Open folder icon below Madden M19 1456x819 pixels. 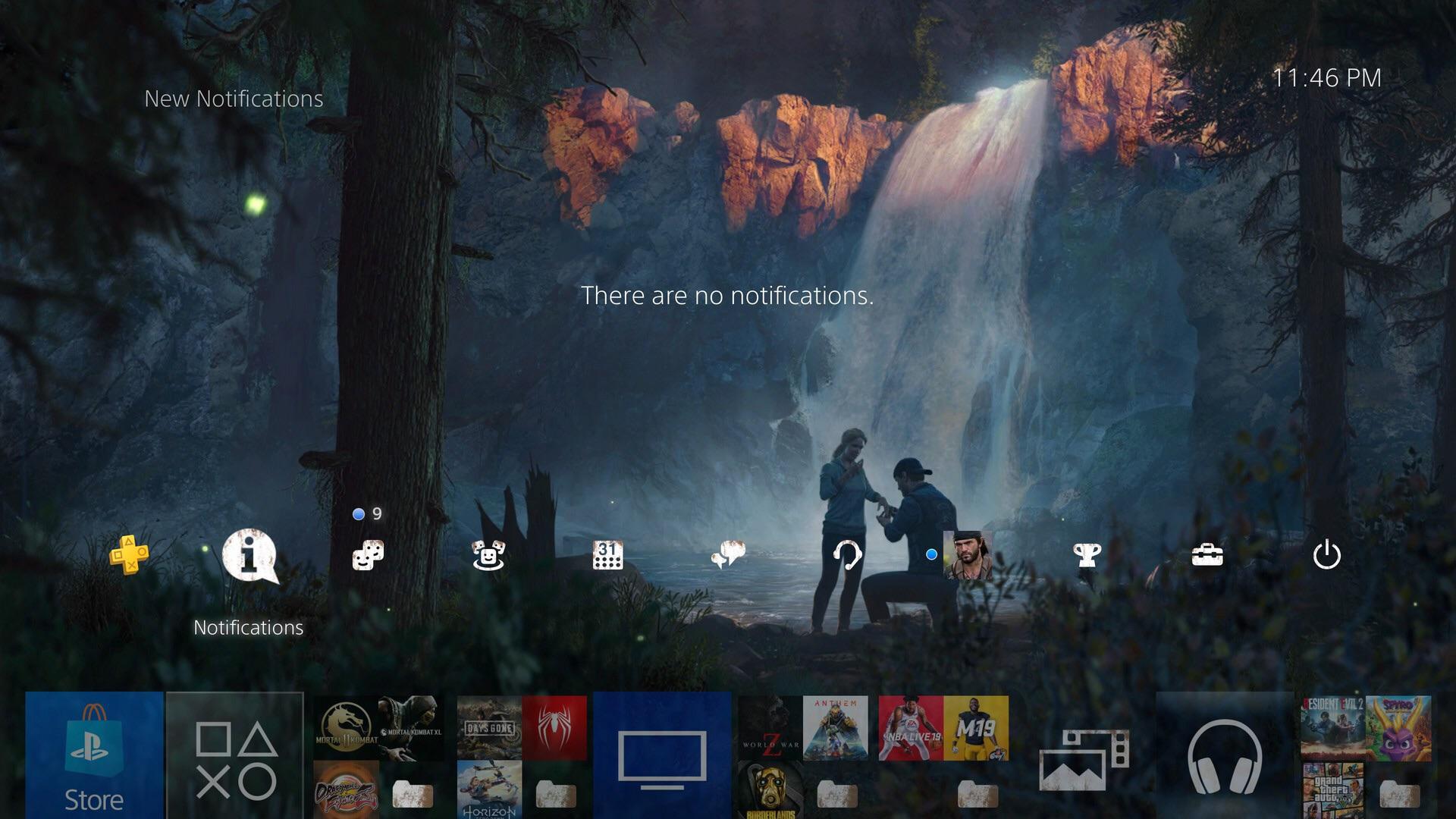pos(977,793)
